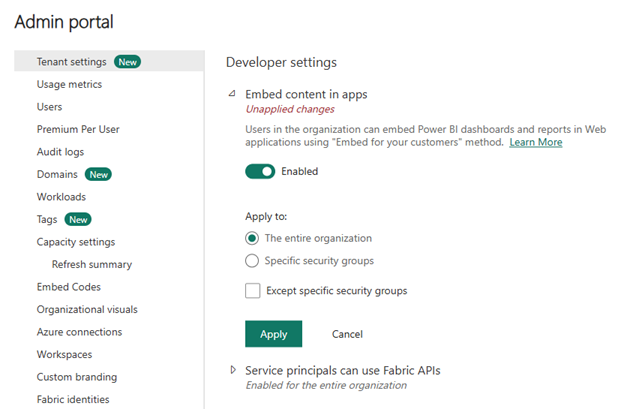This screenshot has width=624, height=409.
Task: Open Organizational visuals settings
Action: (87, 310)
